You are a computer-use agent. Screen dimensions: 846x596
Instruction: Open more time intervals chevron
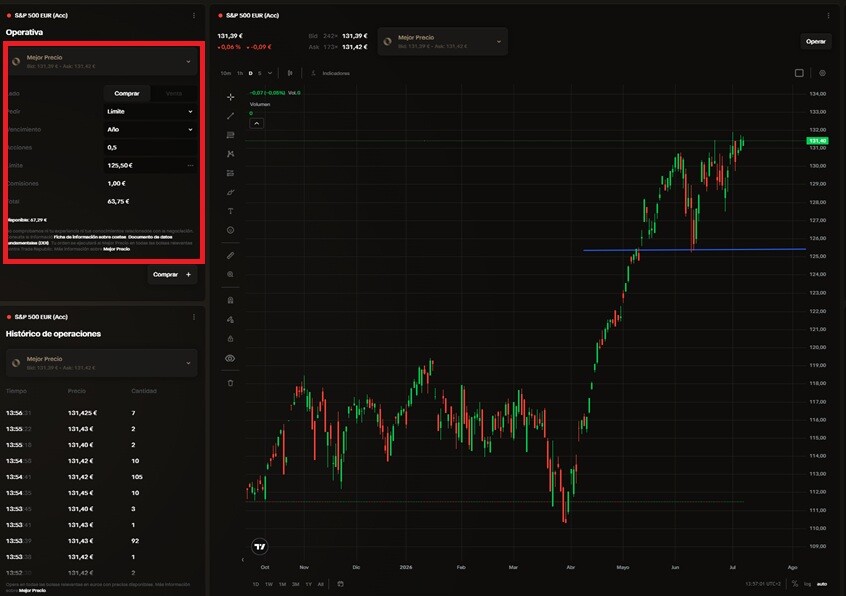pyautogui.click(x=270, y=73)
